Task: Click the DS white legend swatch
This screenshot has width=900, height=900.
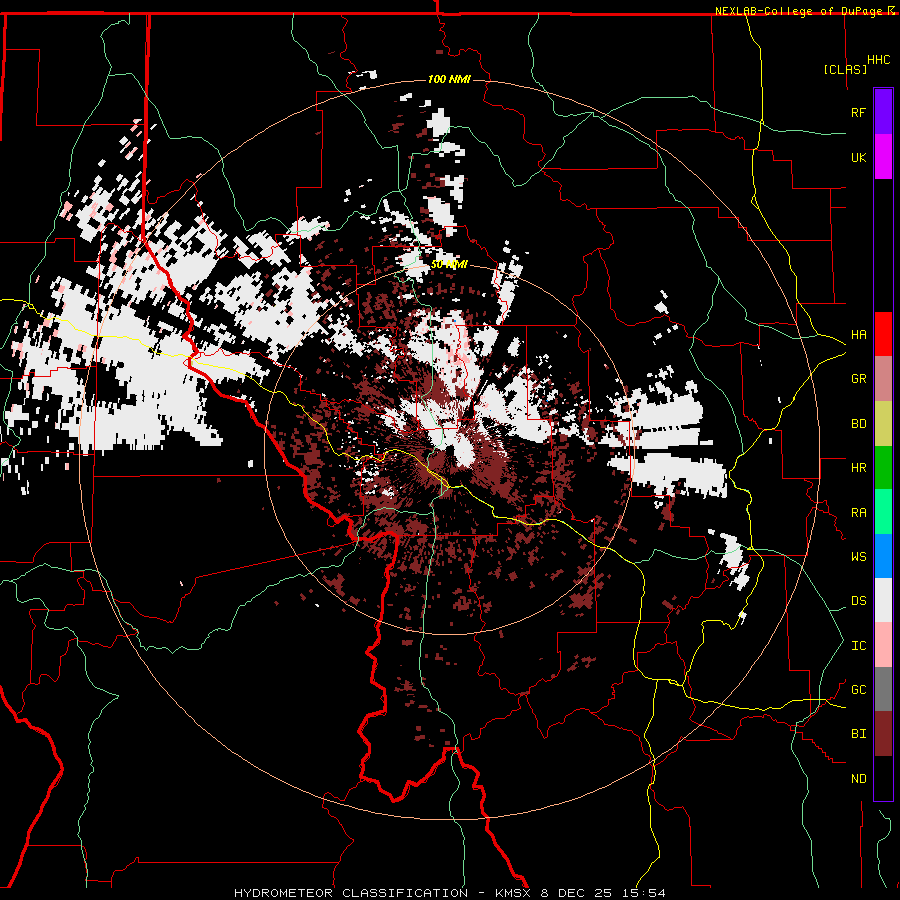Action: [x=883, y=600]
